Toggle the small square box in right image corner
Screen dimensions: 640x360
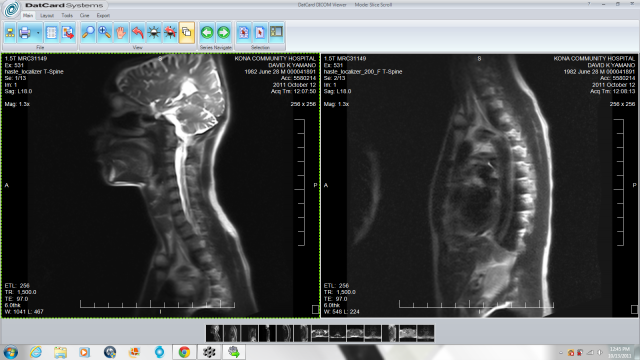pyautogui.click(x=634, y=310)
